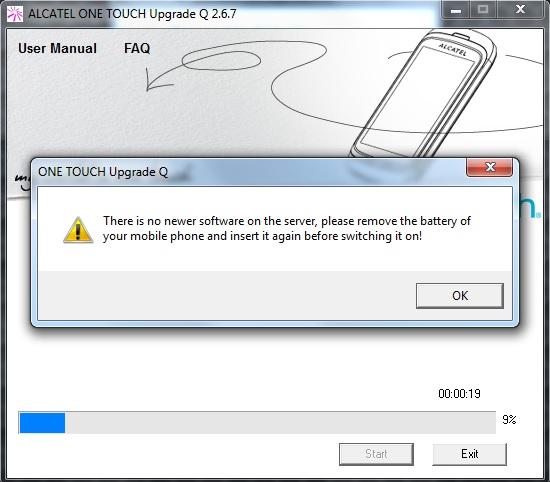Click the 00:00:19 elapsed timer

point(459,394)
